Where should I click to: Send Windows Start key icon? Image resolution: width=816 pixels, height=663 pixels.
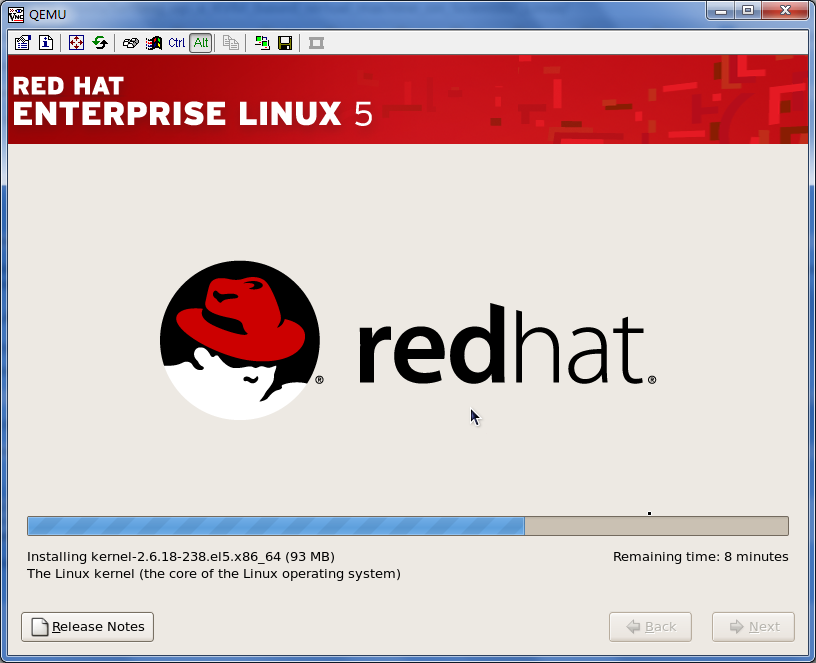tap(154, 43)
